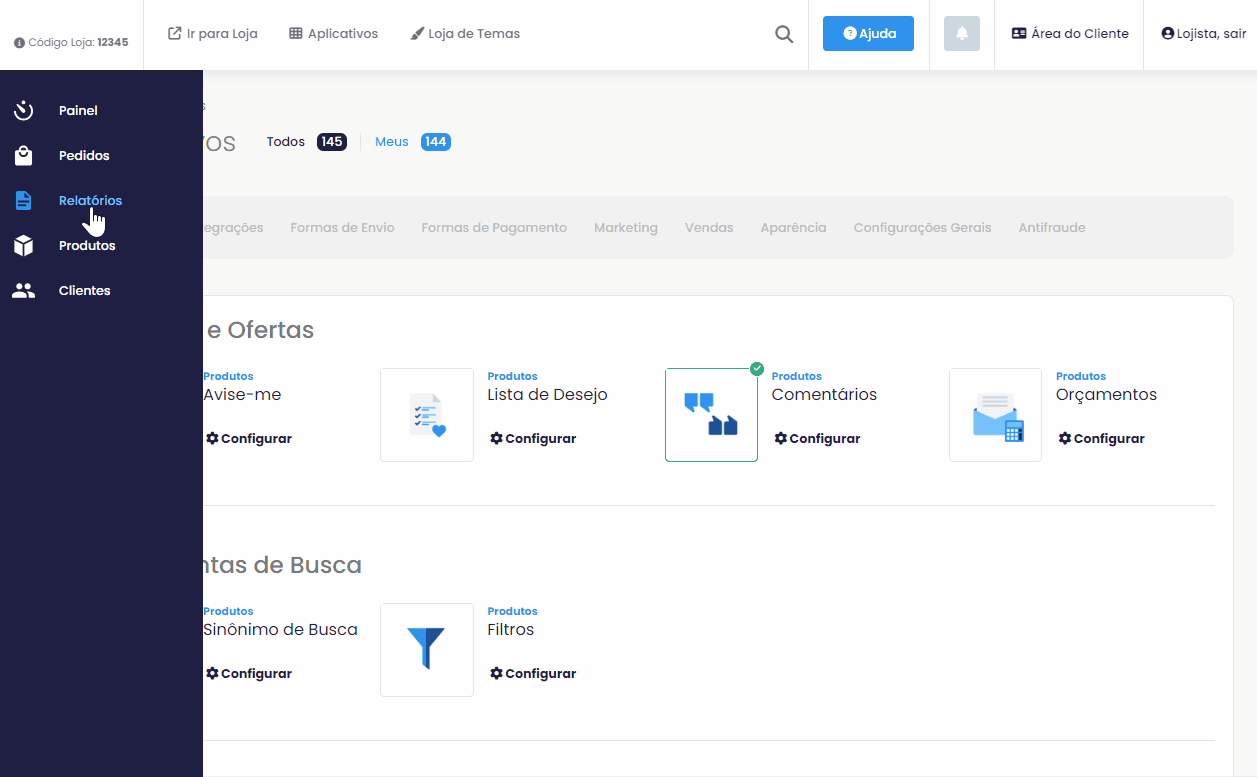1257x777 pixels.
Task: Click the Clientes people icon
Action: [x=24, y=291]
